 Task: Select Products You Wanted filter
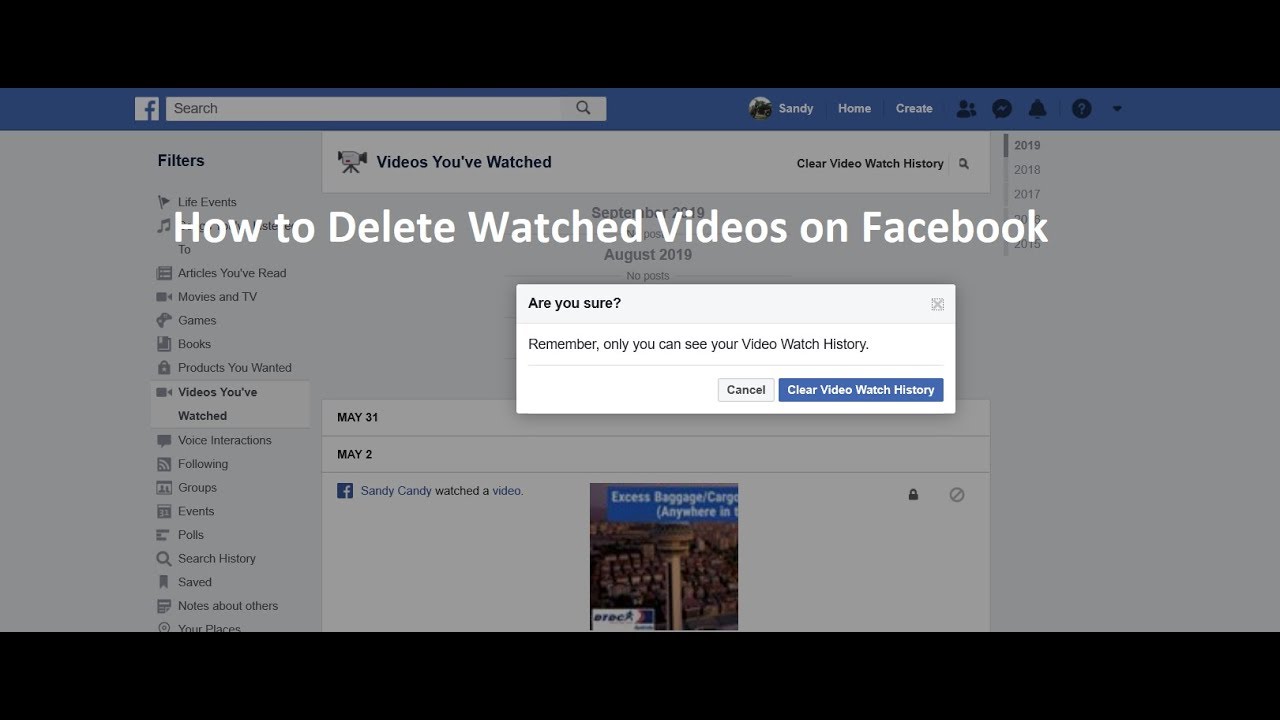(x=235, y=368)
